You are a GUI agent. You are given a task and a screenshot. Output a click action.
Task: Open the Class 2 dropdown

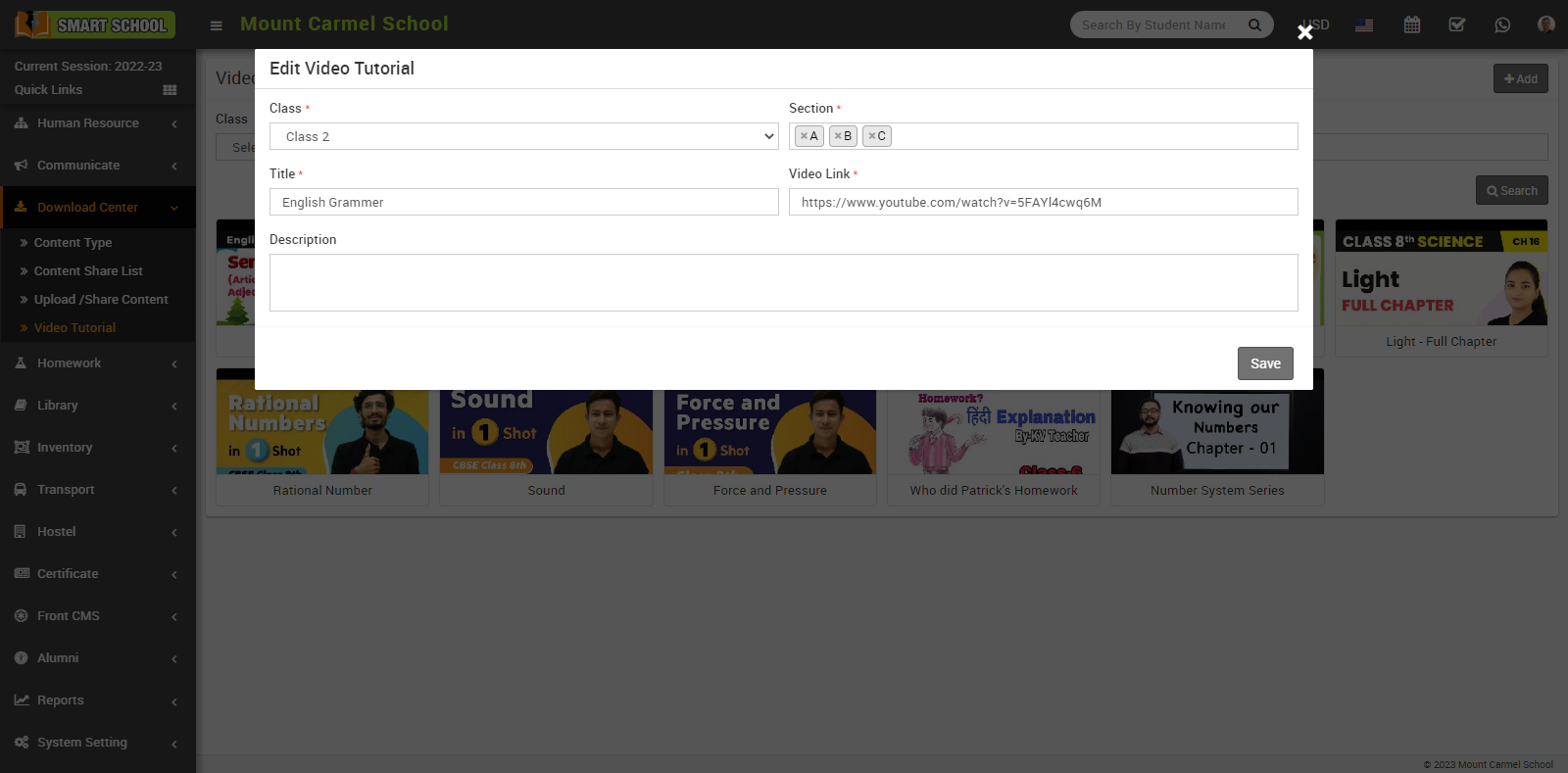pyautogui.click(x=523, y=136)
